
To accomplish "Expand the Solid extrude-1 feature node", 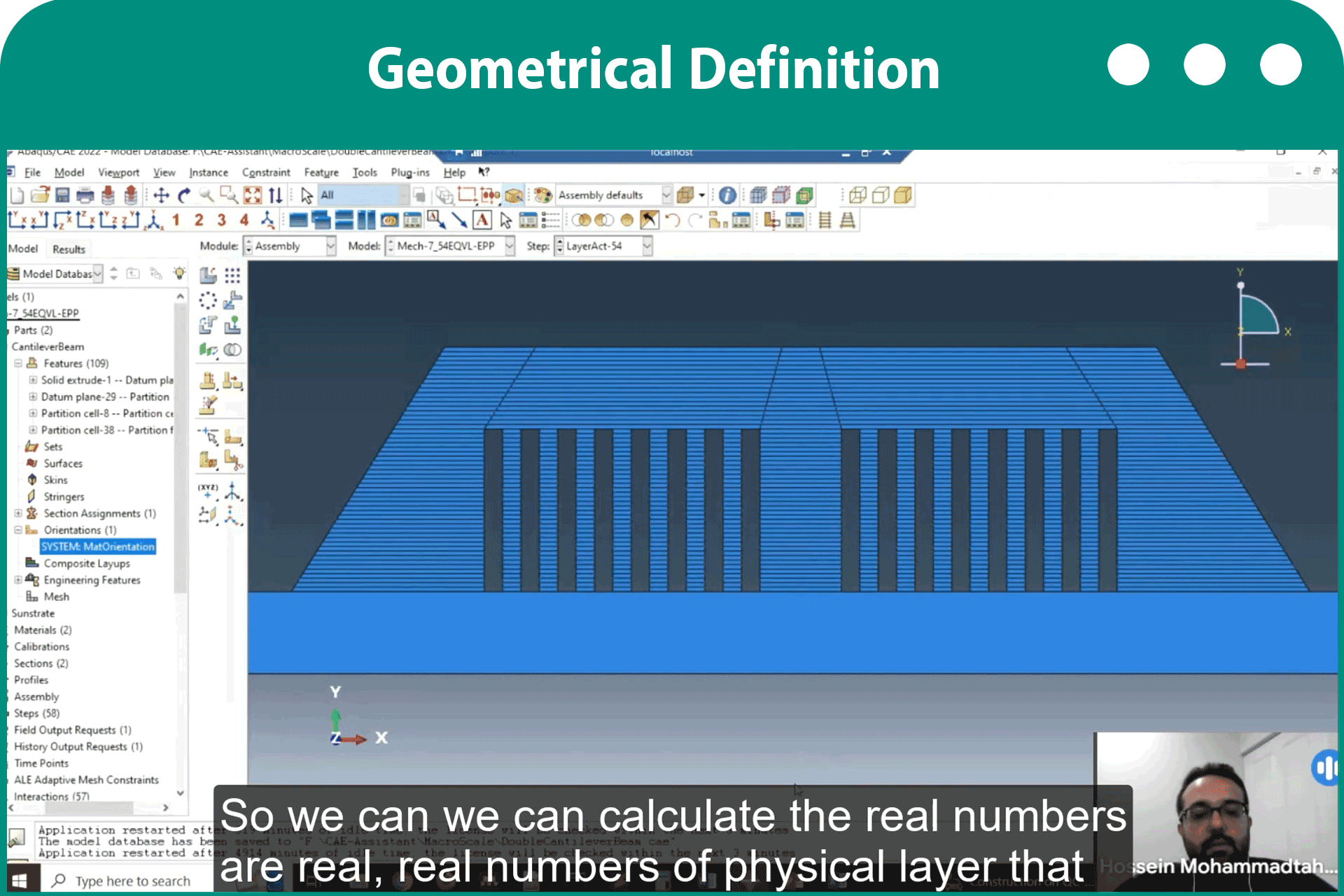I will point(33,380).
